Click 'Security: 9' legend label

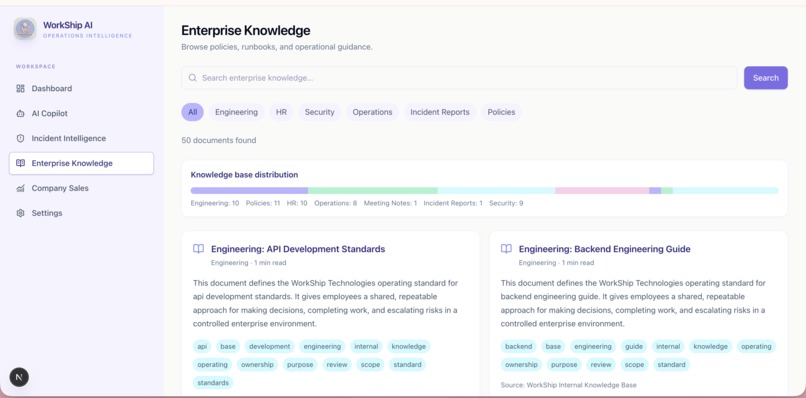pyautogui.click(x=506, y=203)
